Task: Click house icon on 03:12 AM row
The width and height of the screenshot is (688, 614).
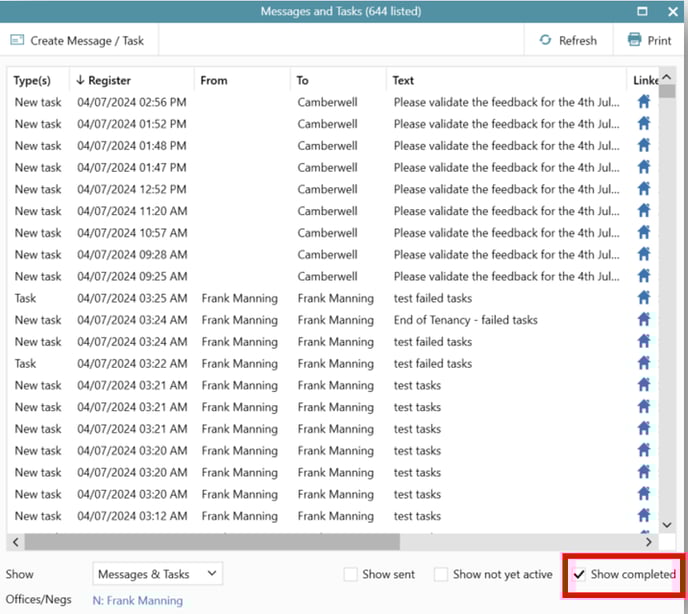Action: tap(644, 515)
